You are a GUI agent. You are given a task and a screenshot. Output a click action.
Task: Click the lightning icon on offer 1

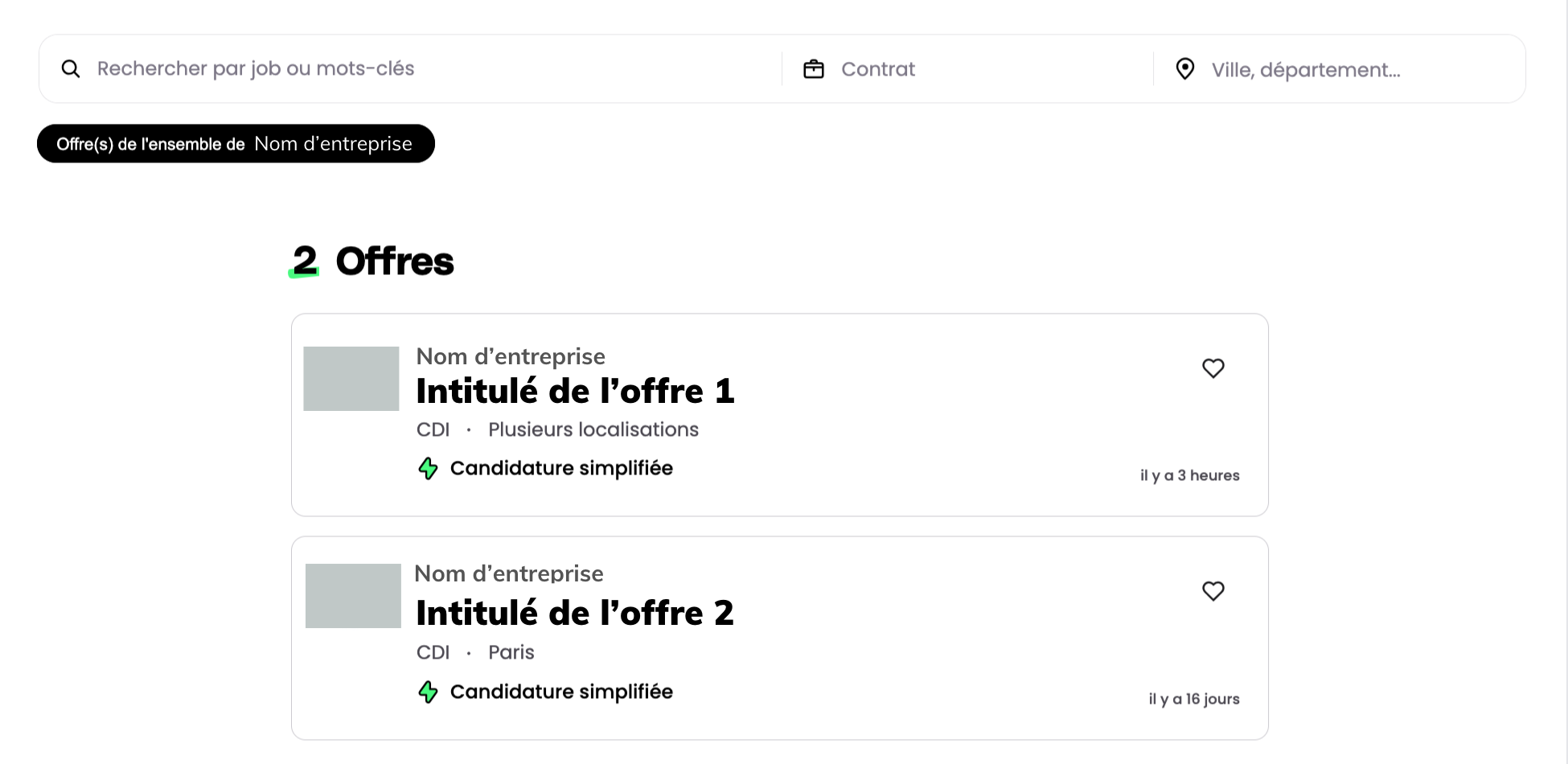click(x=429, y=468)
